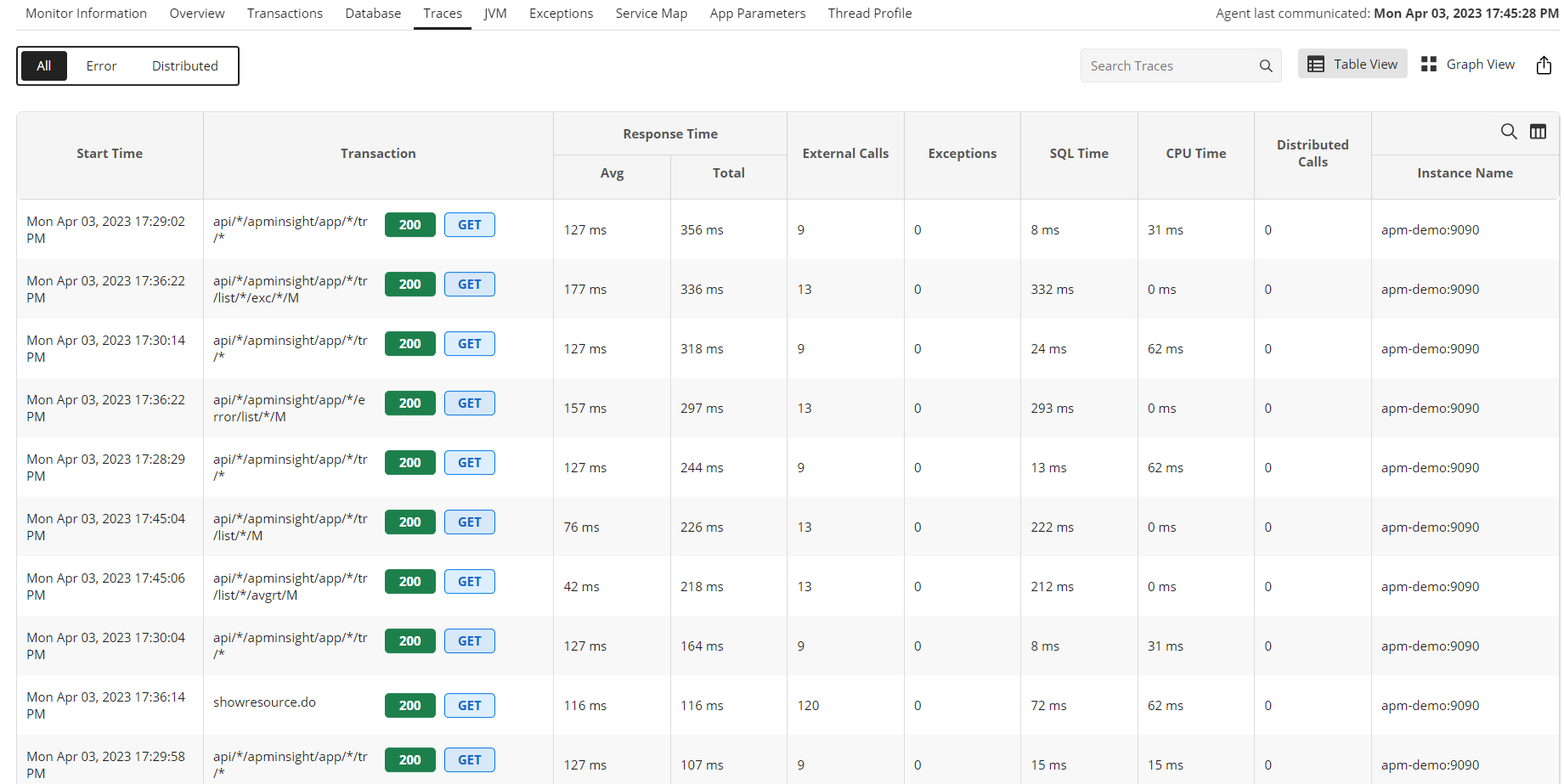Click the export/share icon next to Graph View

point(1544,65)
